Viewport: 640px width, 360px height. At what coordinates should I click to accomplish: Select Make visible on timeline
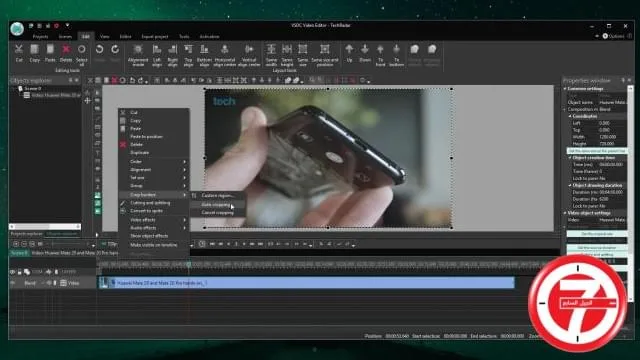point(154,245)
